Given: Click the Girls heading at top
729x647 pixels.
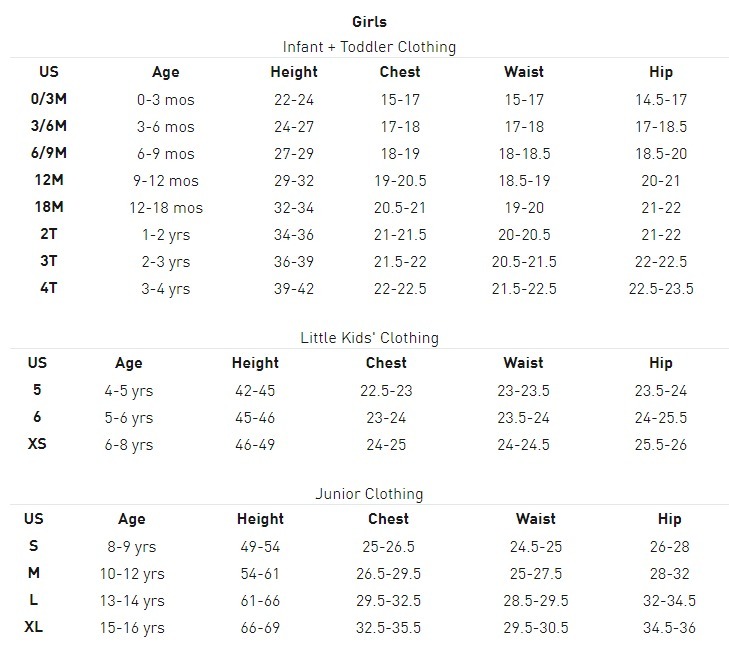Looking at the screenshot, I should 369,21.
